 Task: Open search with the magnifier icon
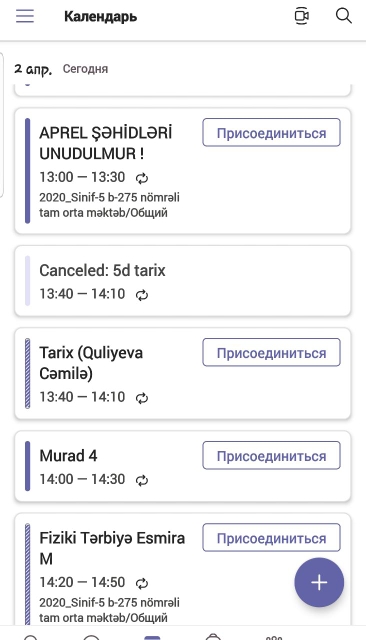pos(344,16)
